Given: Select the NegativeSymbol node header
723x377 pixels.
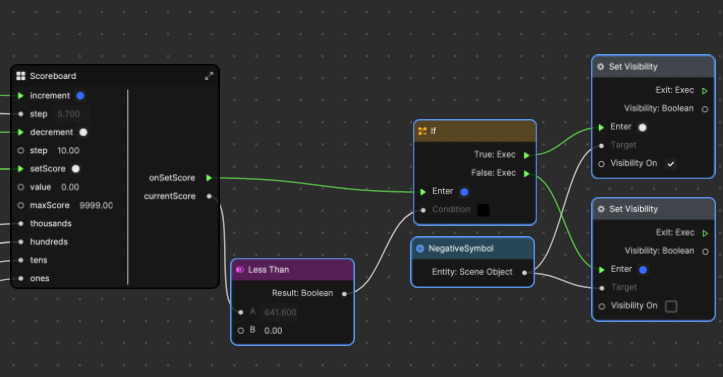Looking at the screenshot, I should point(473,249).
